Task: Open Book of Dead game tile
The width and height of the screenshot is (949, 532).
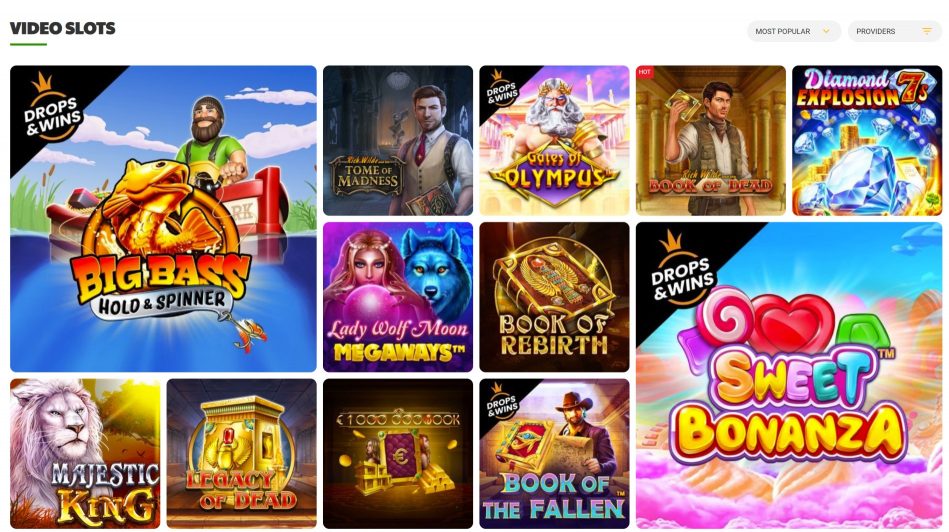Action: point(711,140)
